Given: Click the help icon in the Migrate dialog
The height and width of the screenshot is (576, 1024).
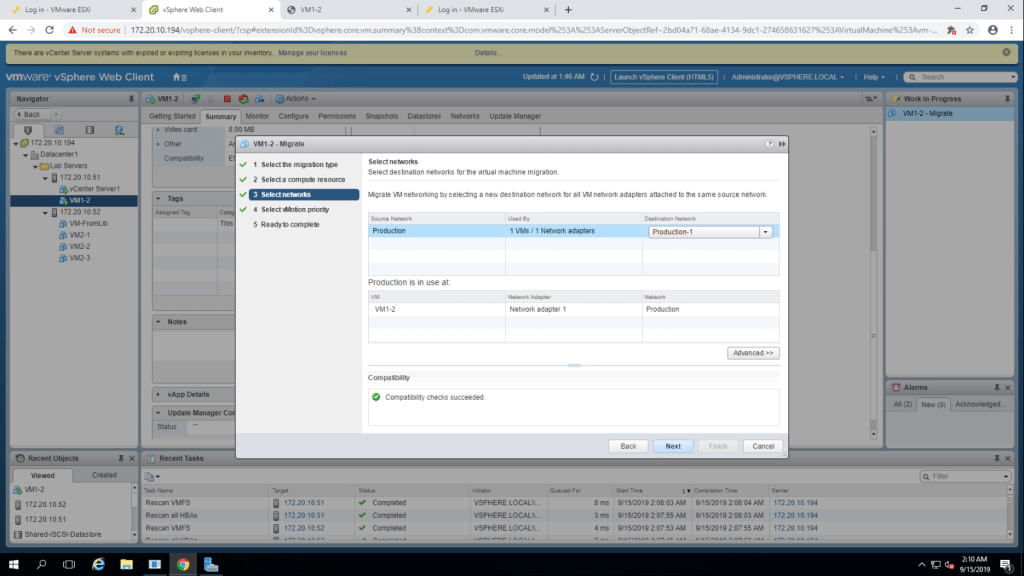Looking at the screenshot, I should tap(770, 144).
